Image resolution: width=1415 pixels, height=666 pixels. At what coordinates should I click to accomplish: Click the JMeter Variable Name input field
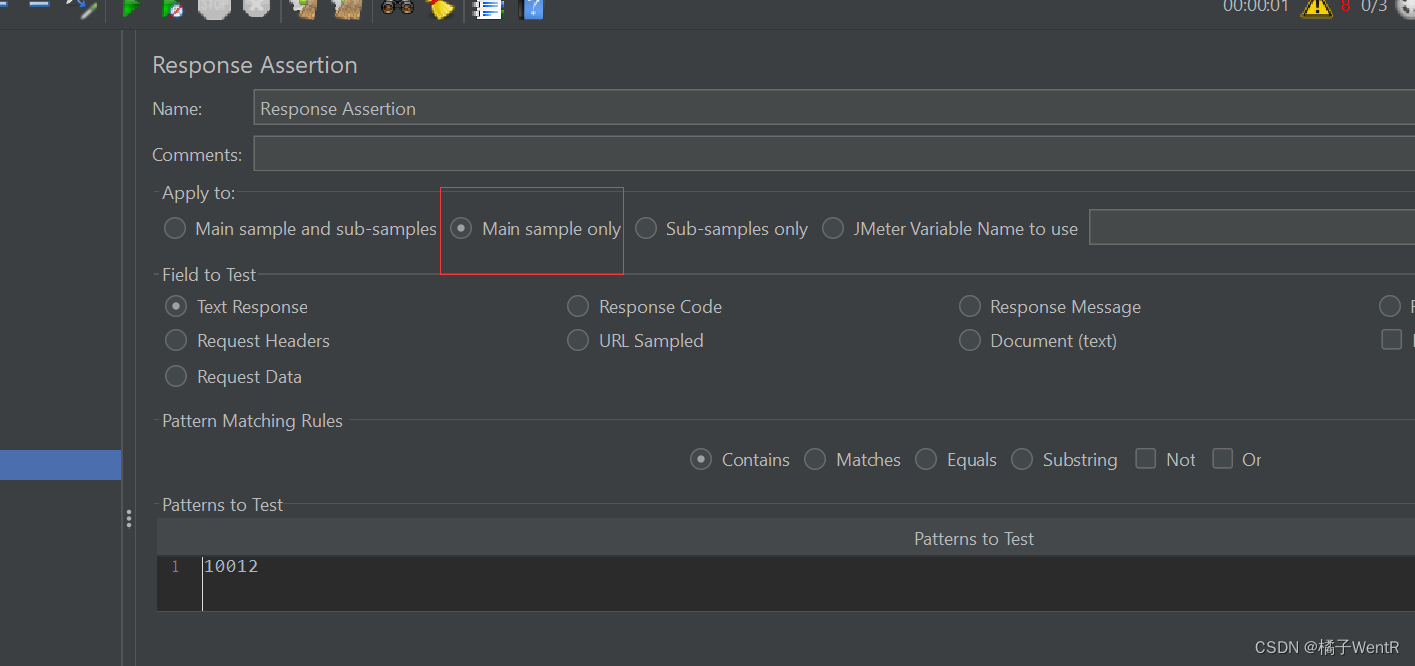[1250, 227]
